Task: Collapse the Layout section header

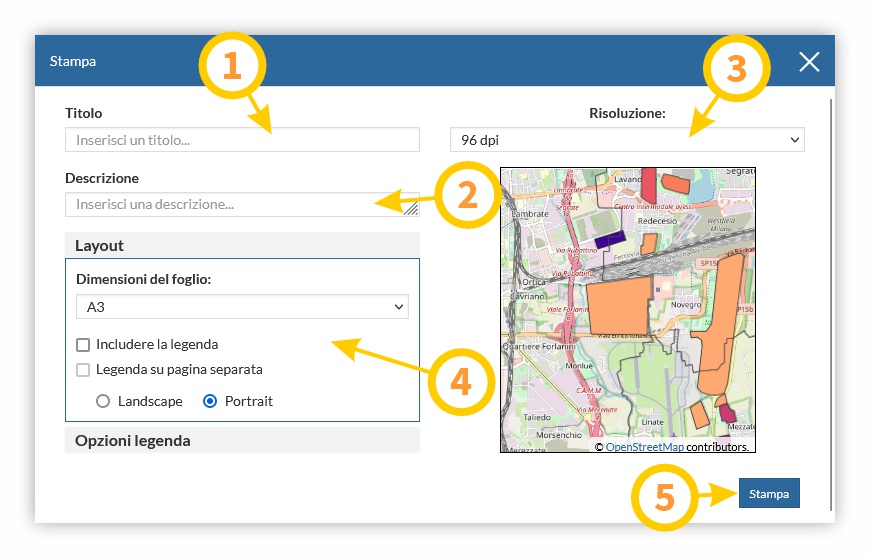Action: [x=242, y=245]
